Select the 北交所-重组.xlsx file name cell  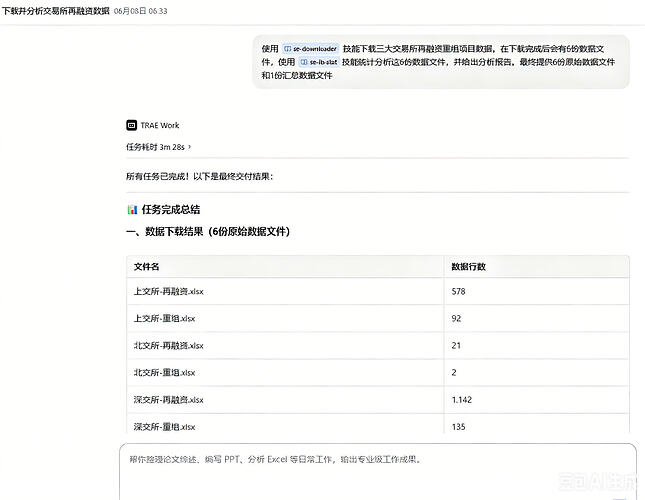(x=285, y=373)
